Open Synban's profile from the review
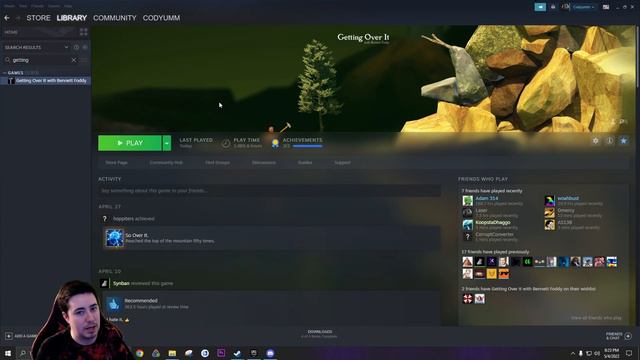This screenshot has width=640, height=360. pos(121,283)
